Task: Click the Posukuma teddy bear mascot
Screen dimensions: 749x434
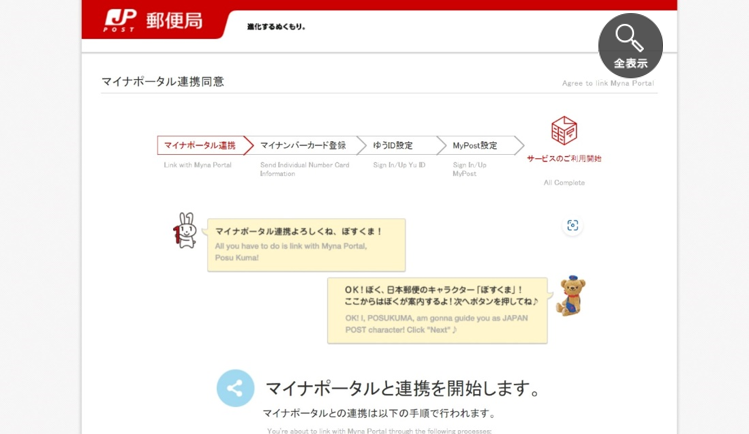Action: 571,295
